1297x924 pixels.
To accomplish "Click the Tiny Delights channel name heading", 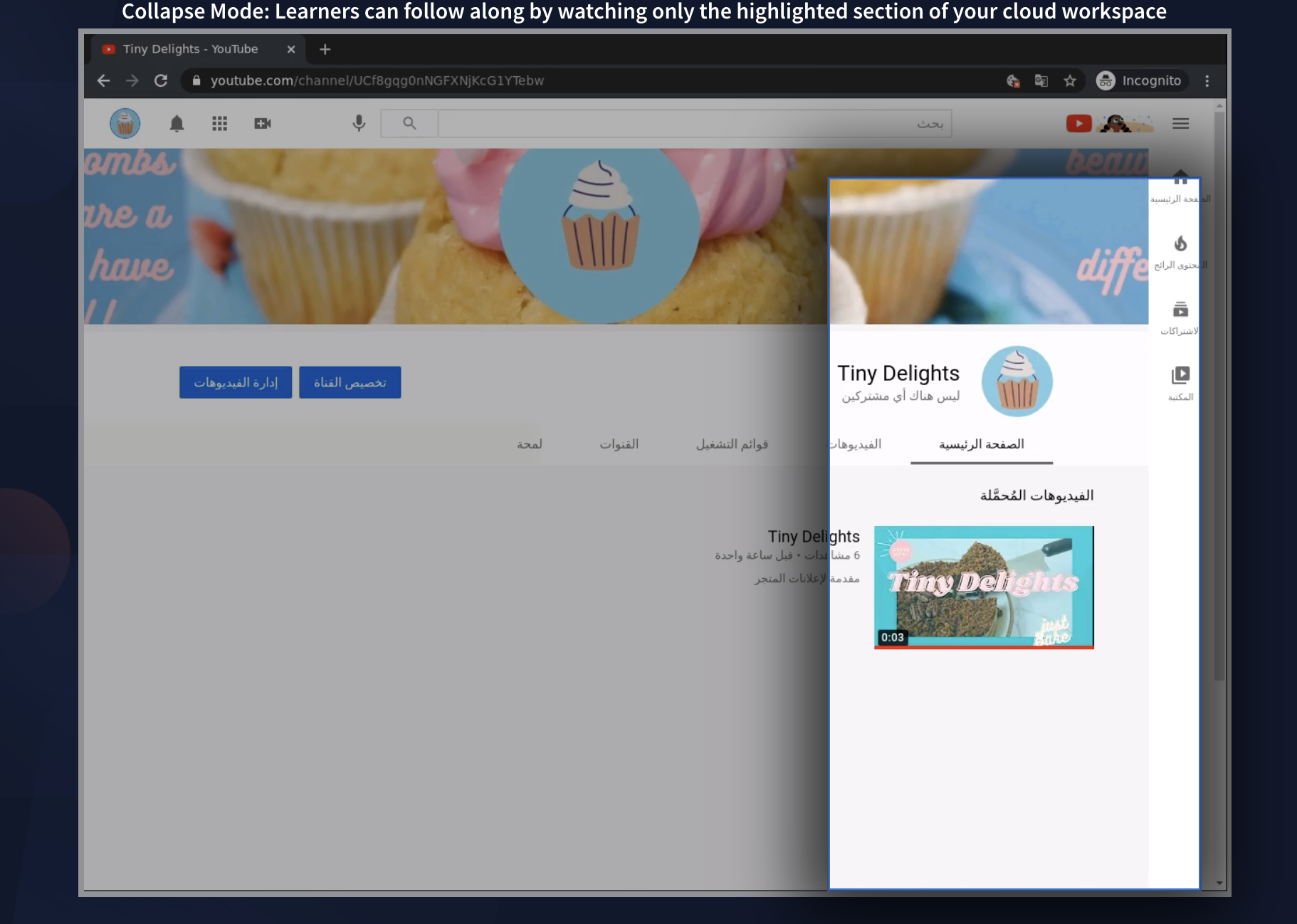I will (898, 373).
